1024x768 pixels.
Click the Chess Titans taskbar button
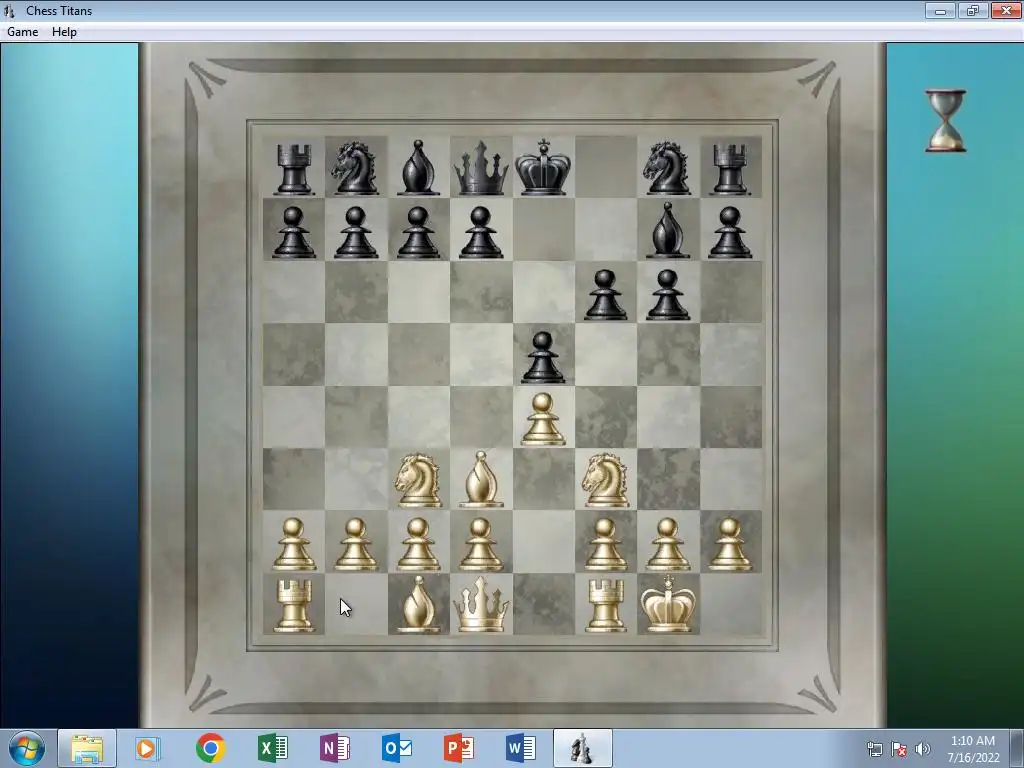tap(583, 748)
